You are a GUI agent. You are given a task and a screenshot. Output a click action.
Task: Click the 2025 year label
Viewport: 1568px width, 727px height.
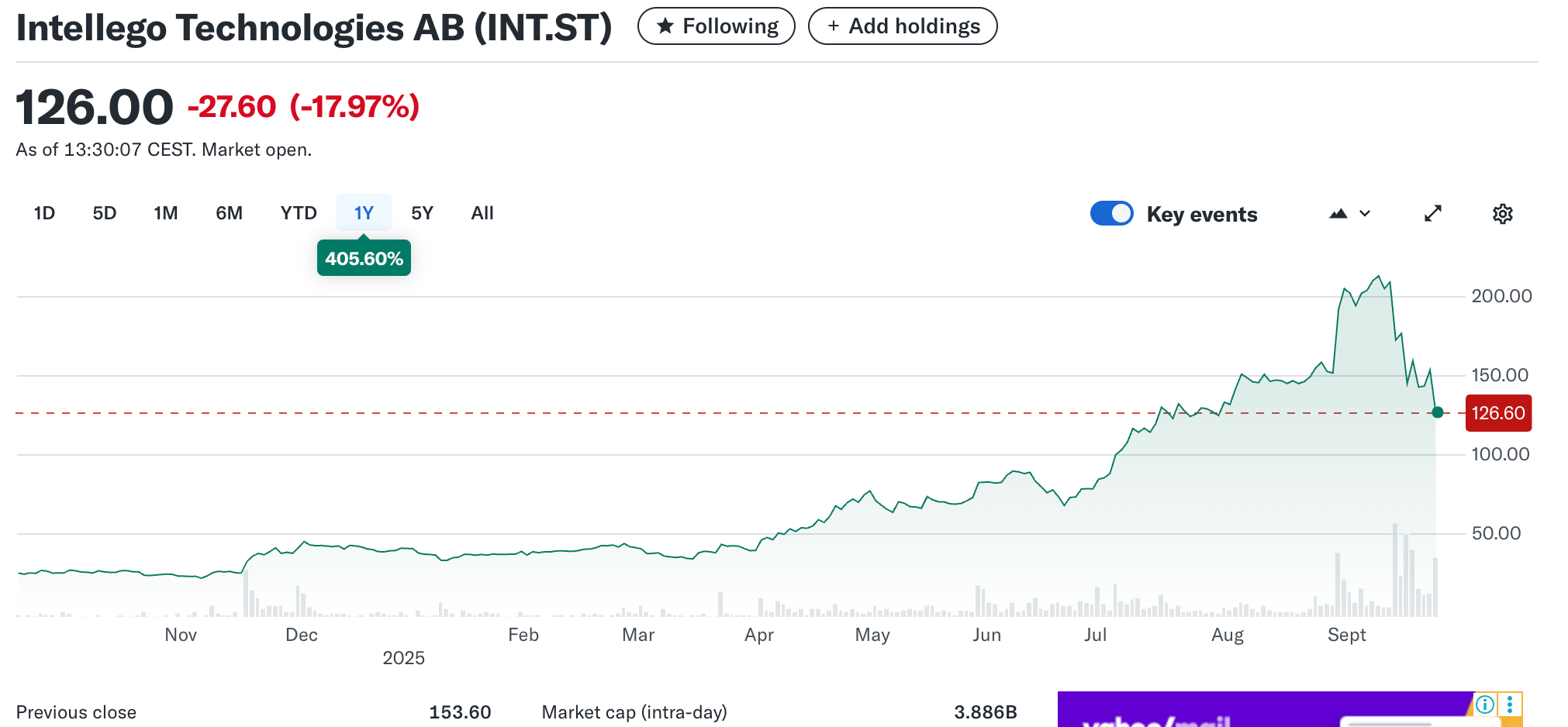click(403, 658)
